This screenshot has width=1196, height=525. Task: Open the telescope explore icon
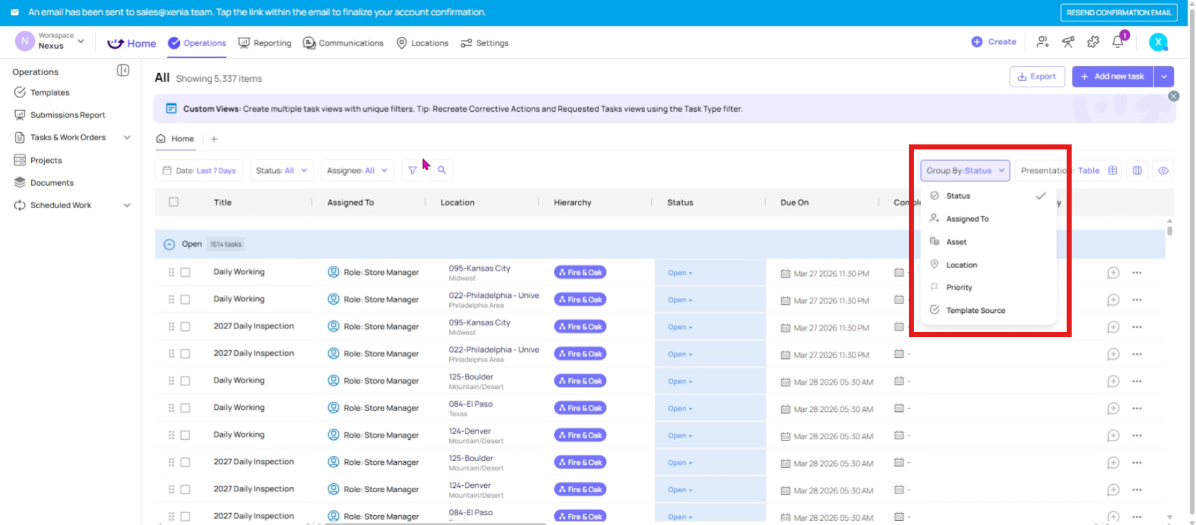tap(1068, 42)
